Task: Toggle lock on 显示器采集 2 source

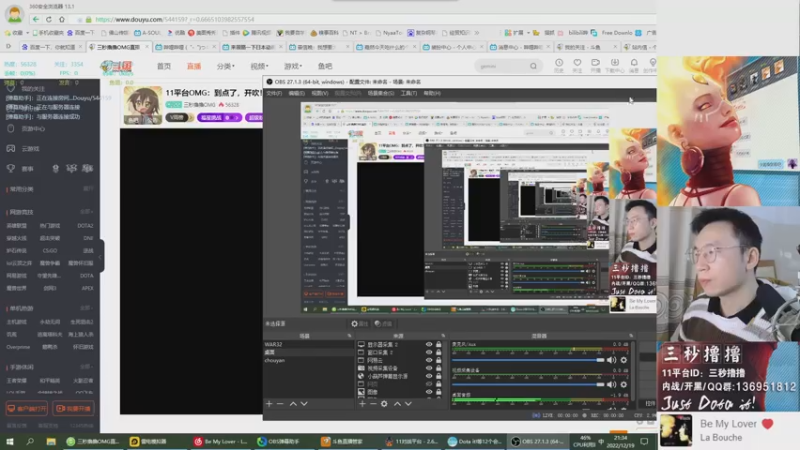Action: point(438,344)
